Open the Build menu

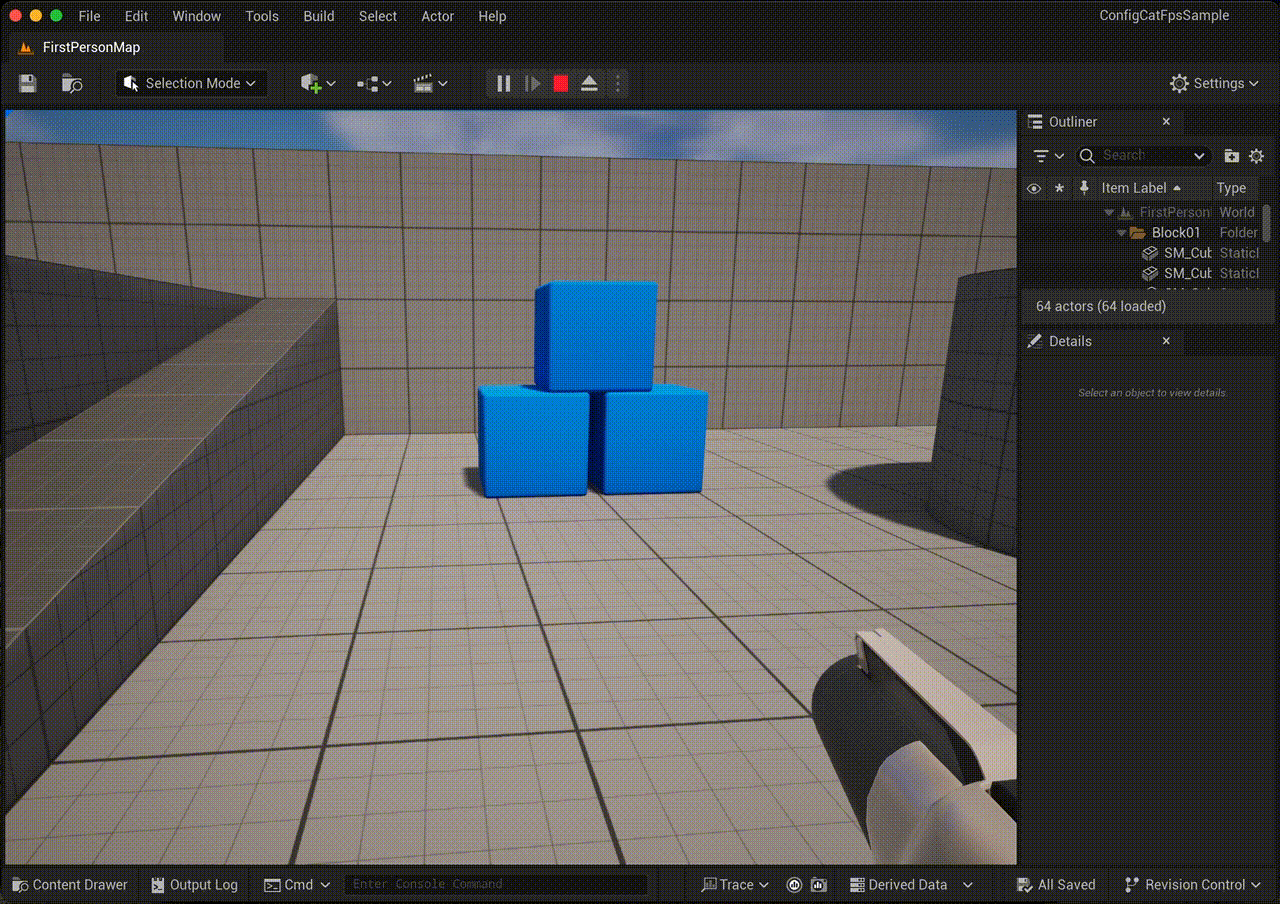point(318,16)
